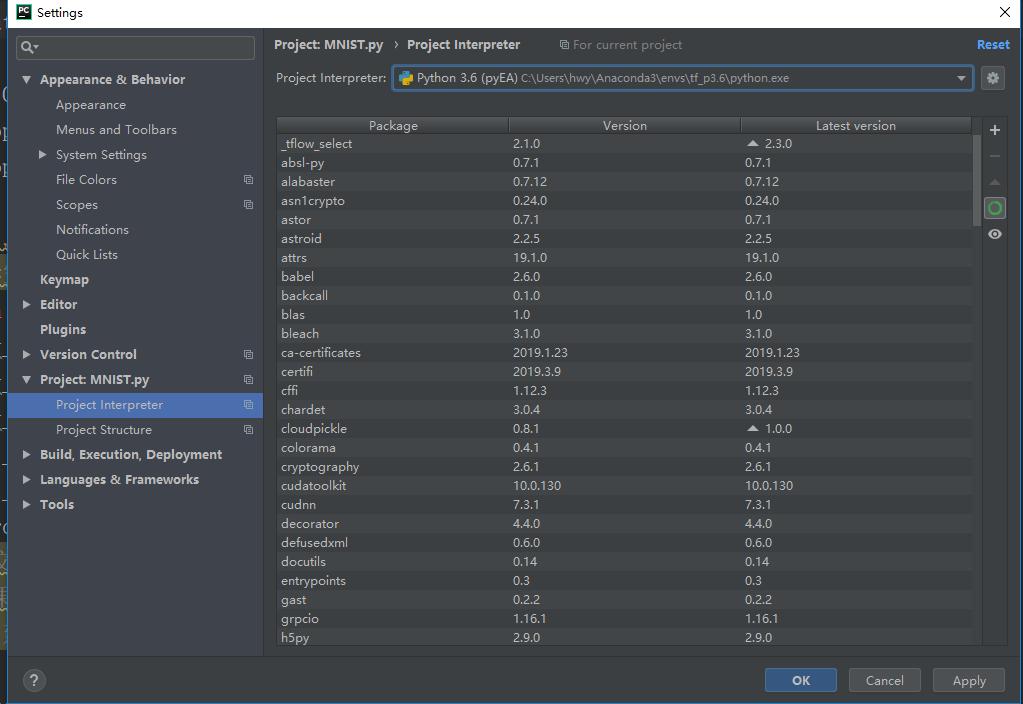Expand Build, Execution, Deployment section
Screen dimensions: 1023x704
[x=27, y=454]
